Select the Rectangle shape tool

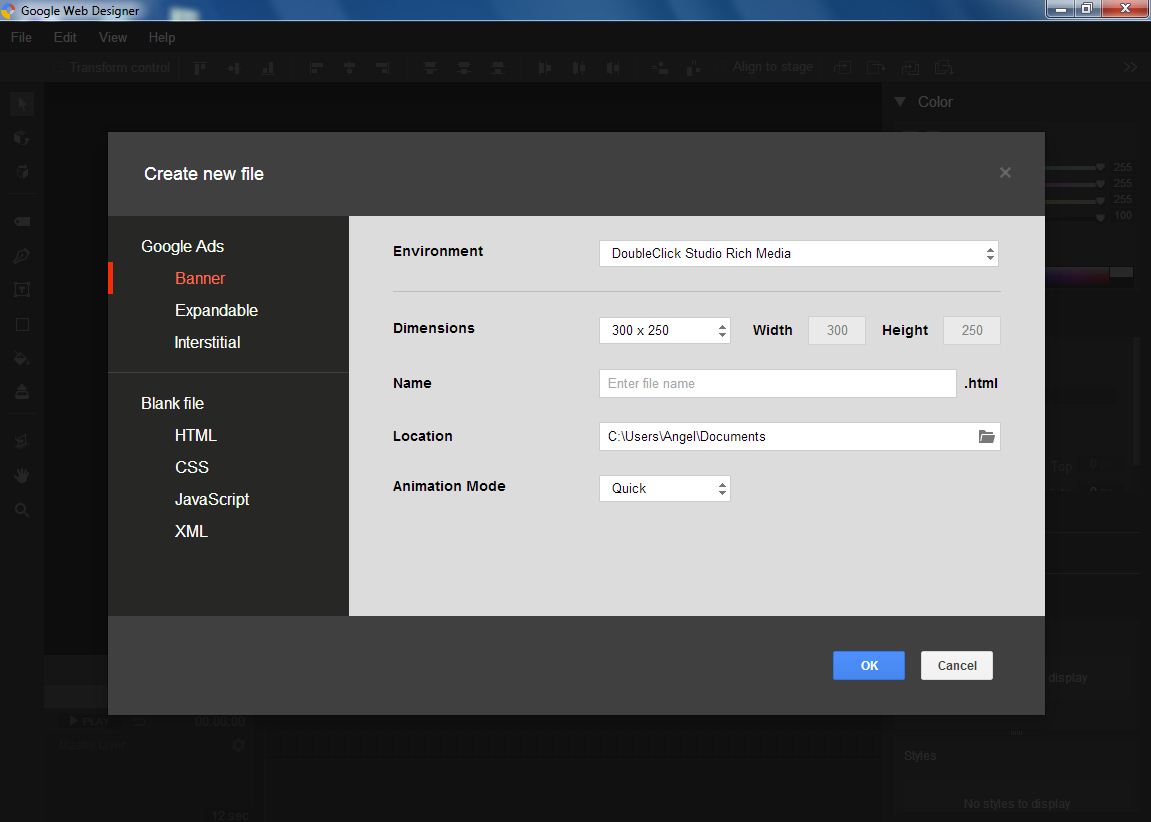click(21, 324)
